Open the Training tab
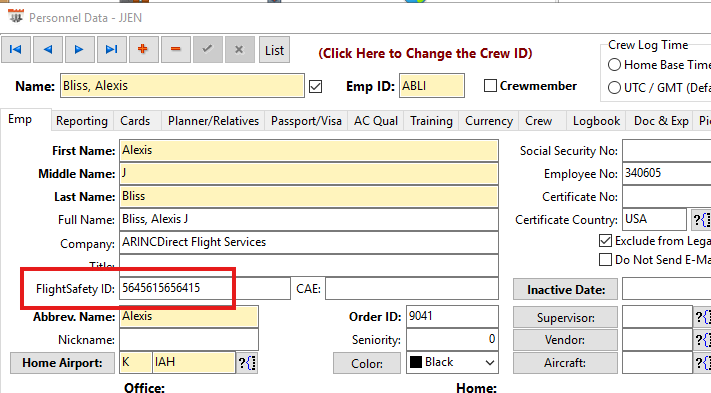The width and height of the screenshot is (711, 393). pyautogui.click(x=431, y=121)
